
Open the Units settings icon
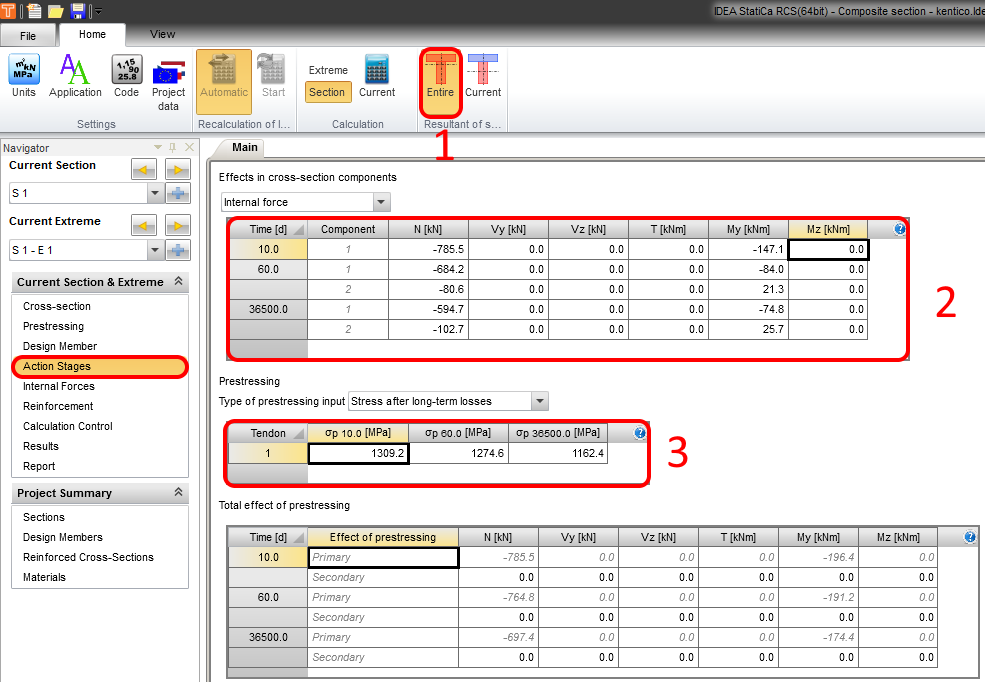pyautogui.click(x=24, y=77)
